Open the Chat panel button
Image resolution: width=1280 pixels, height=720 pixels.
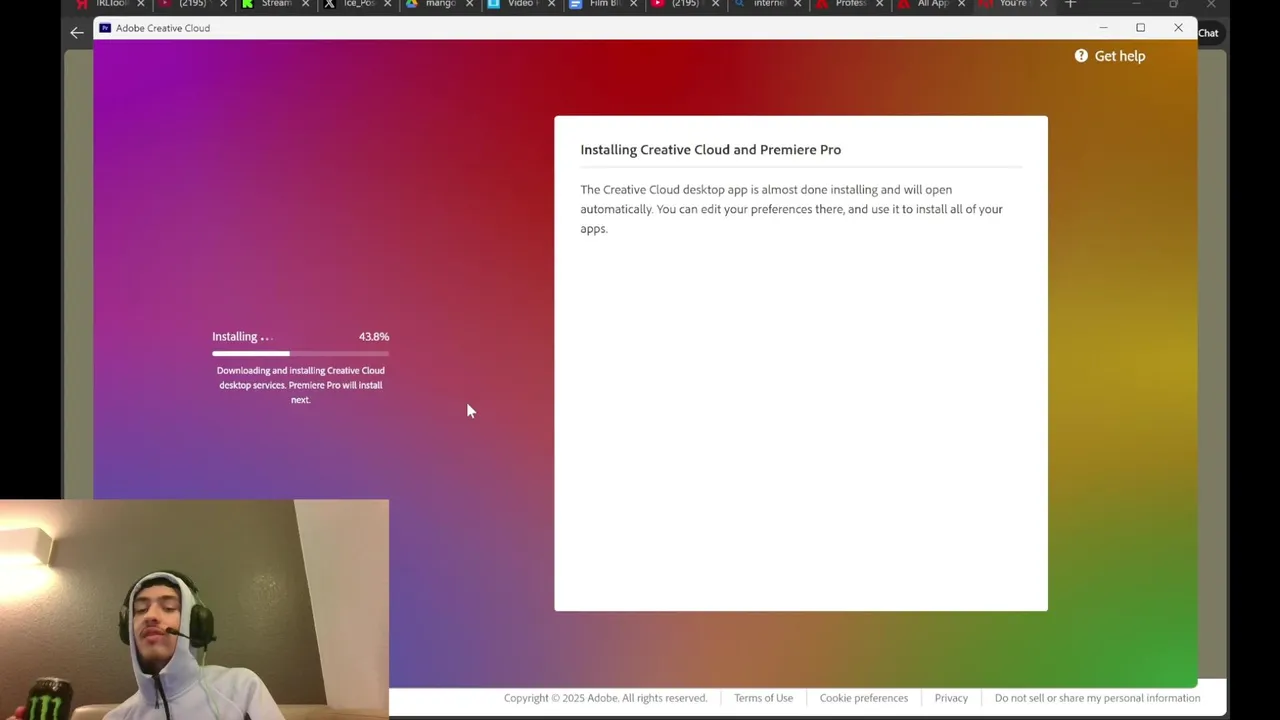coord(1208,33)
